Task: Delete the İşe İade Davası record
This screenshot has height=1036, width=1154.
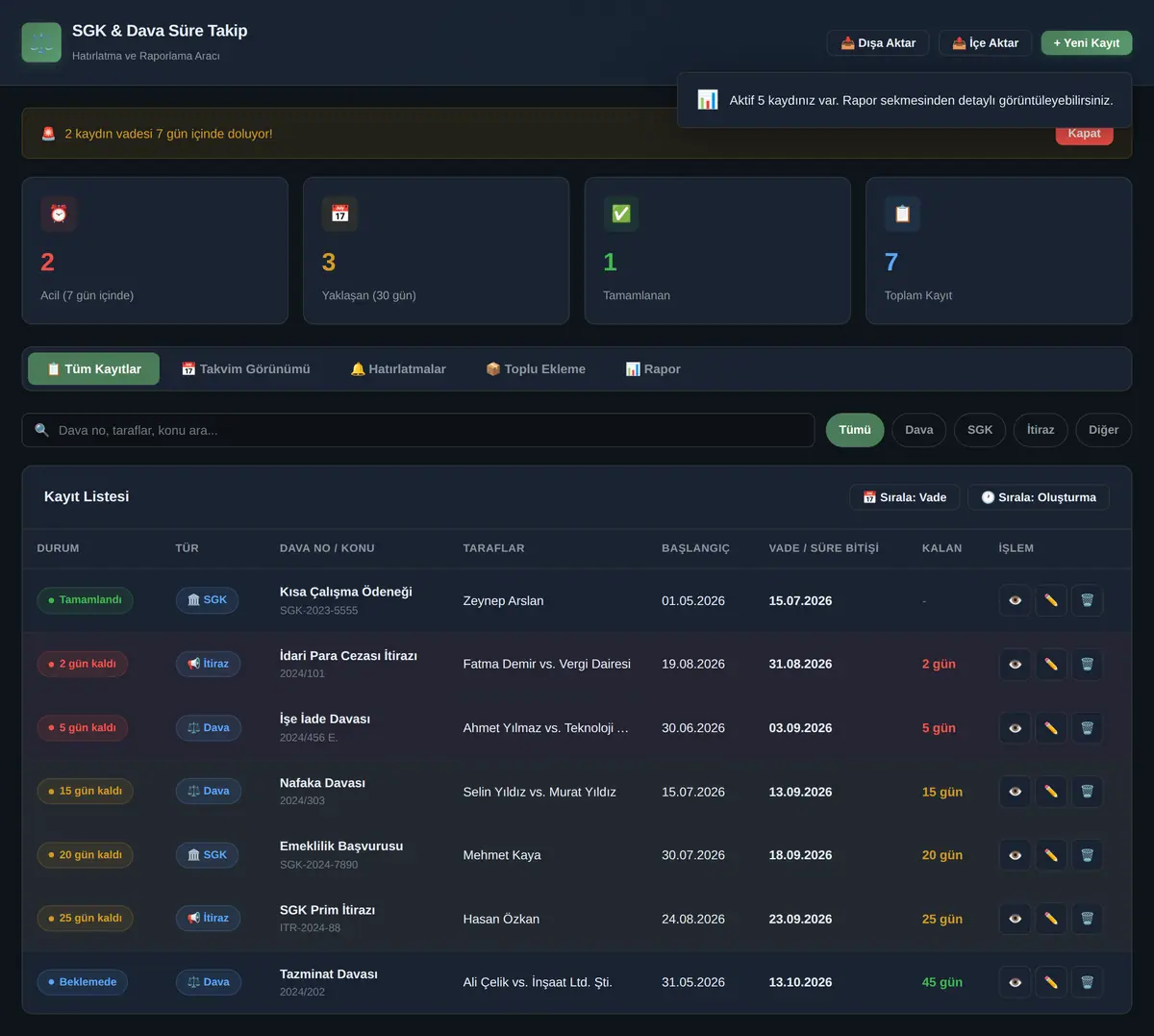Action: (x=1087, y=728)
